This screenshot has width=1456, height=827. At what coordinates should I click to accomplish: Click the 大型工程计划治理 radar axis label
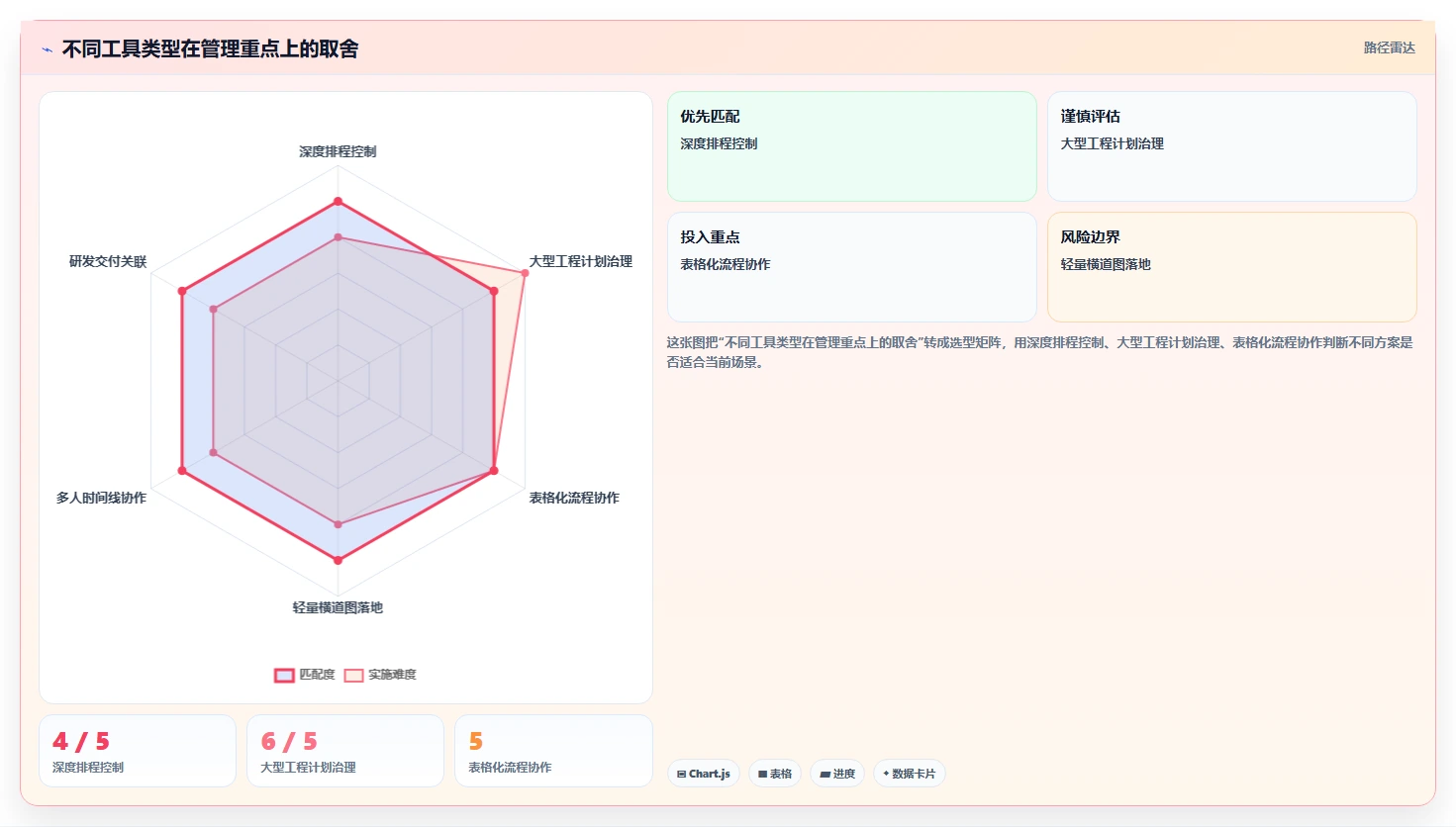point(580,261)
